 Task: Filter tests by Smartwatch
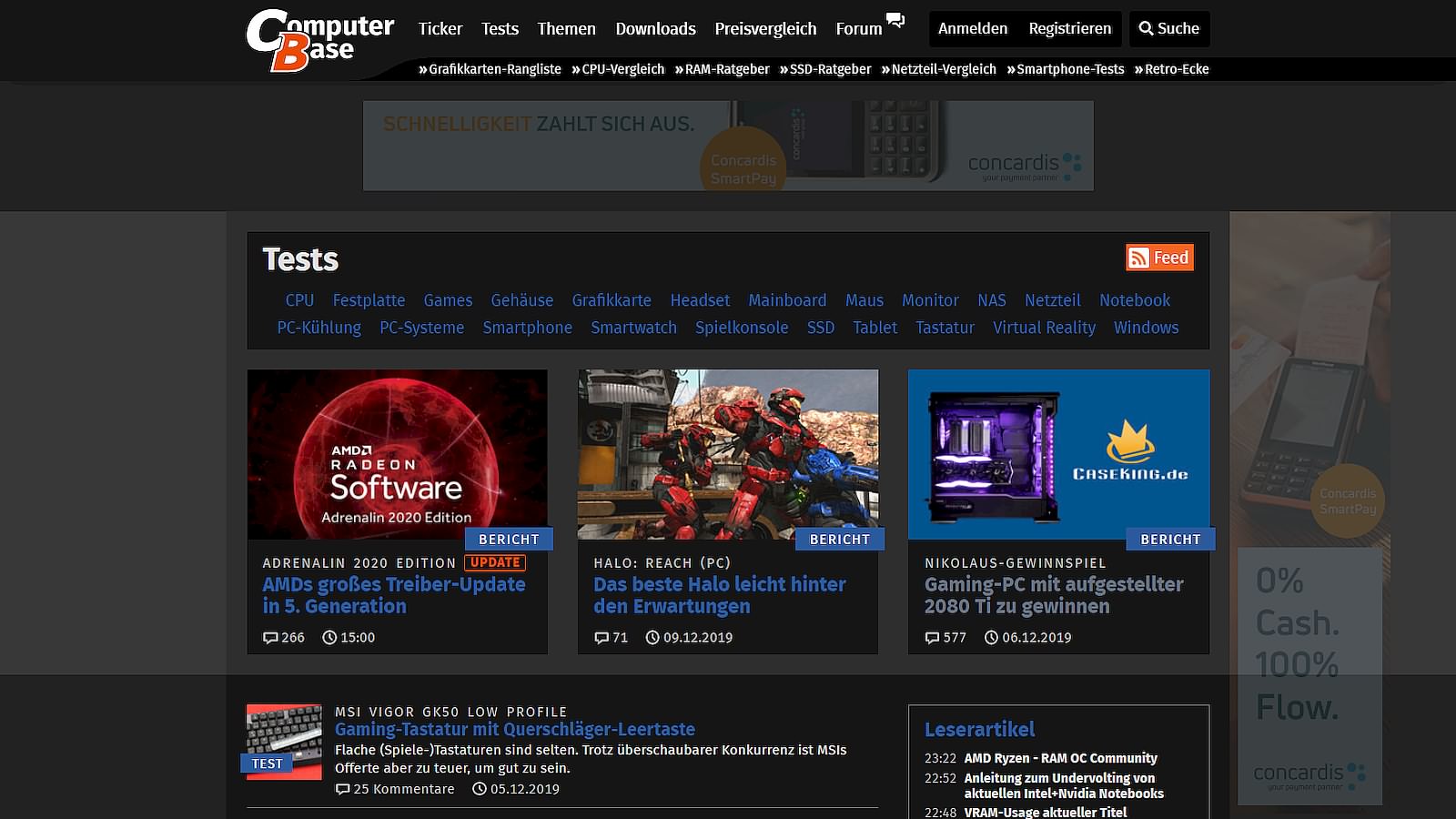(x=633, y=328)
